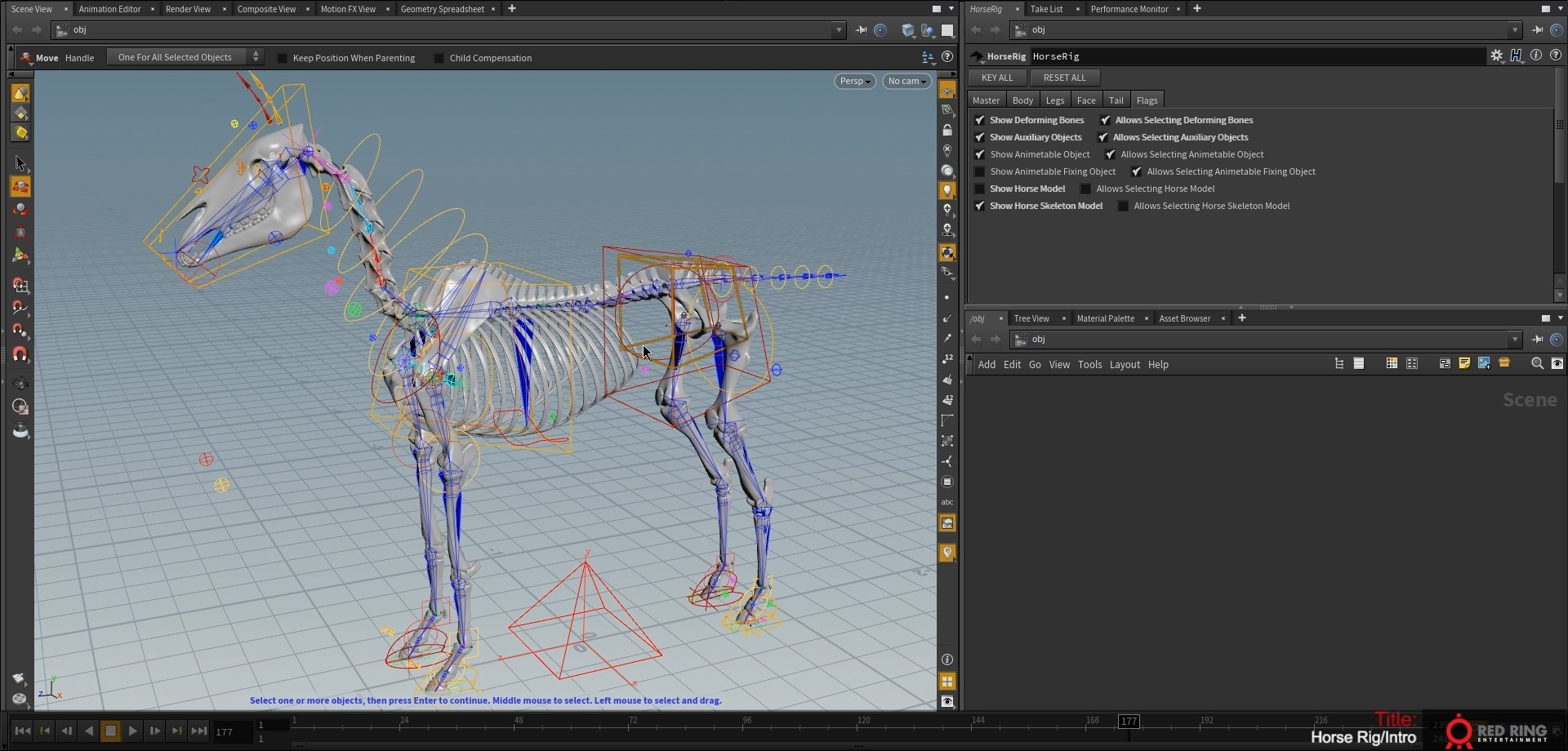Click the frame number field showing 177
This screenshot has height=751, width=1568.
coord(227,731)
